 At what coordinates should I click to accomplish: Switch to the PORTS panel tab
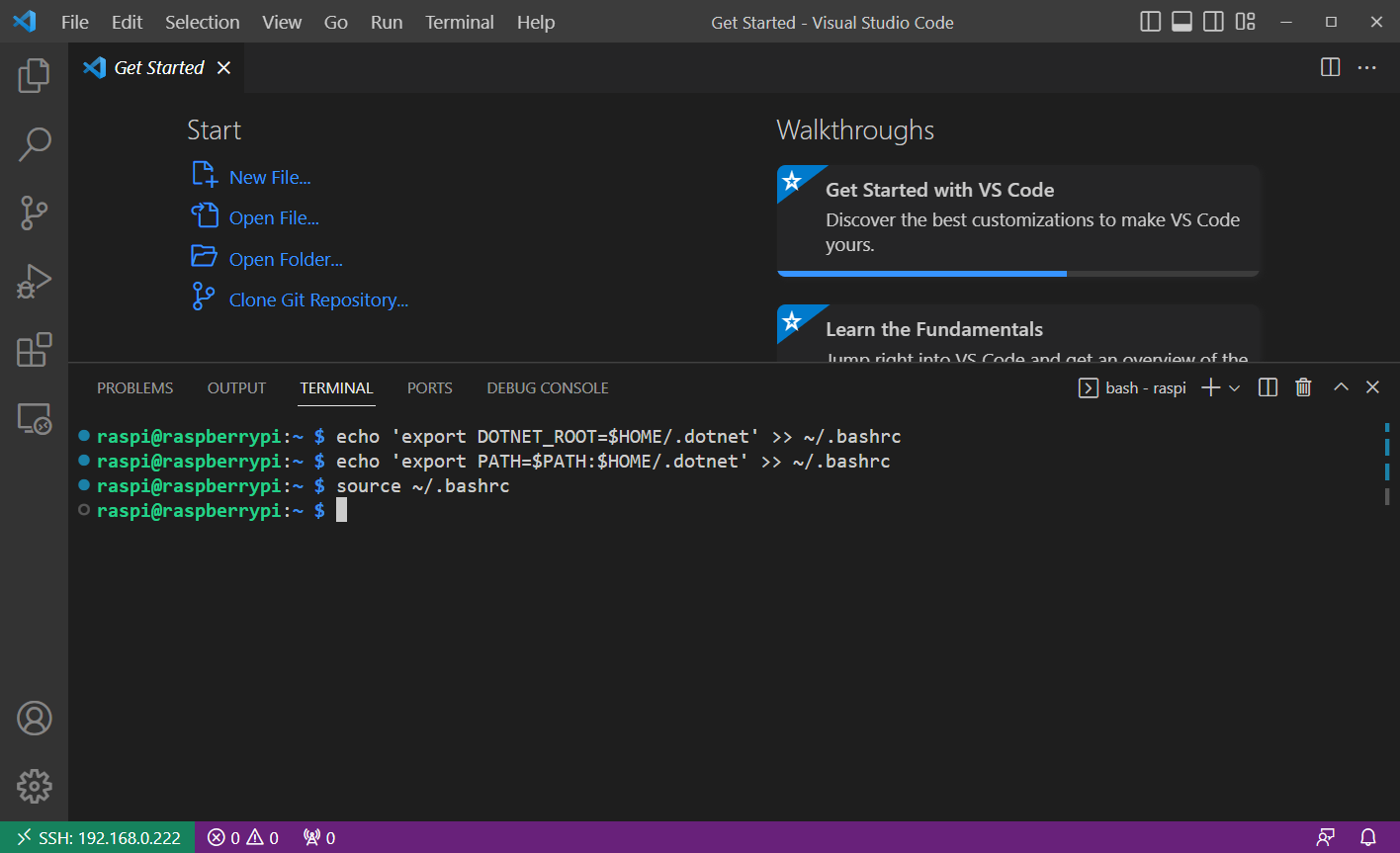(x=429, y=388)
